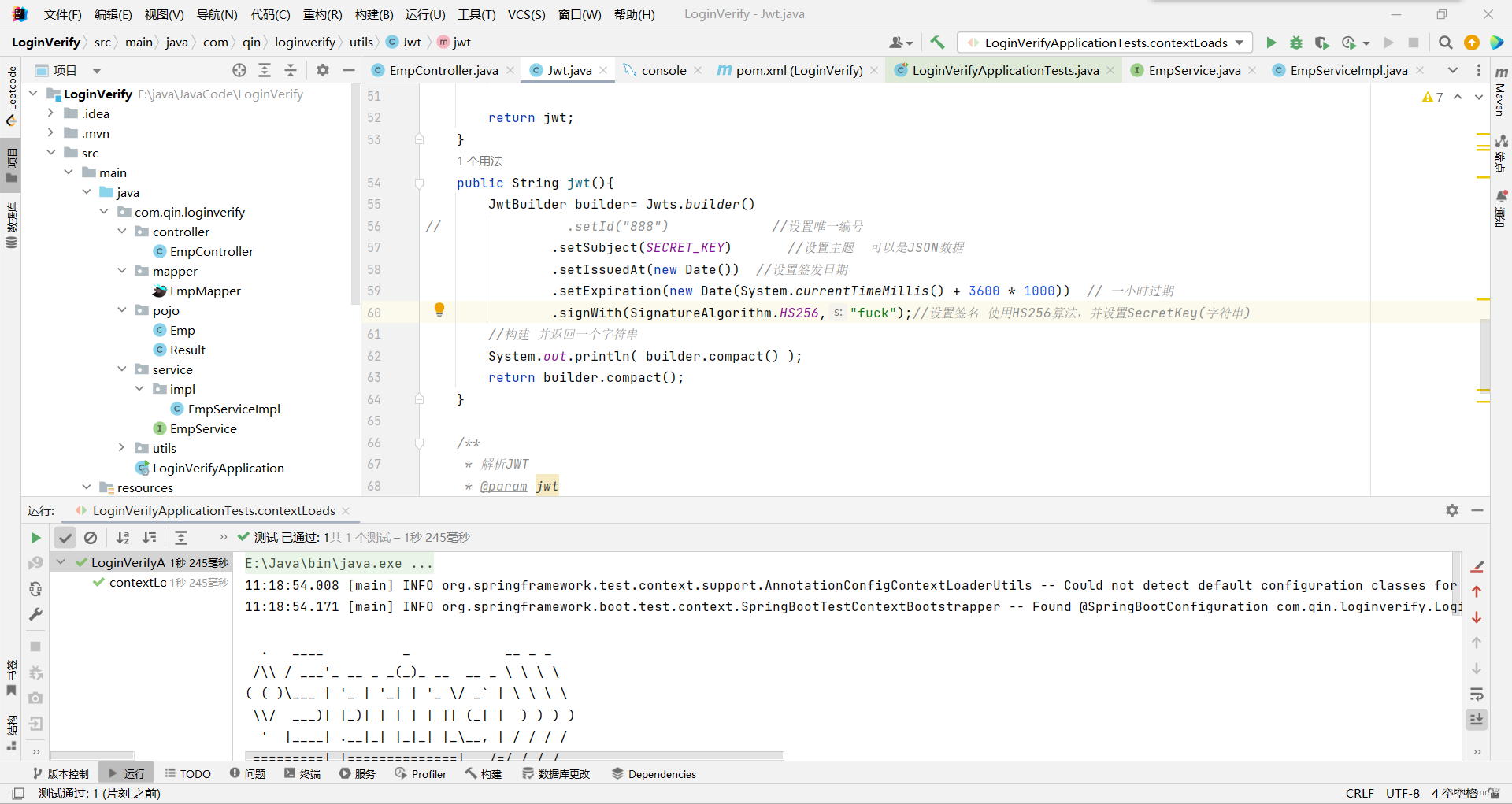1512x804 pixels.
Task: Rerun tests using the run panel play icon
Action: pyautogui.click(x=35, y=538)
